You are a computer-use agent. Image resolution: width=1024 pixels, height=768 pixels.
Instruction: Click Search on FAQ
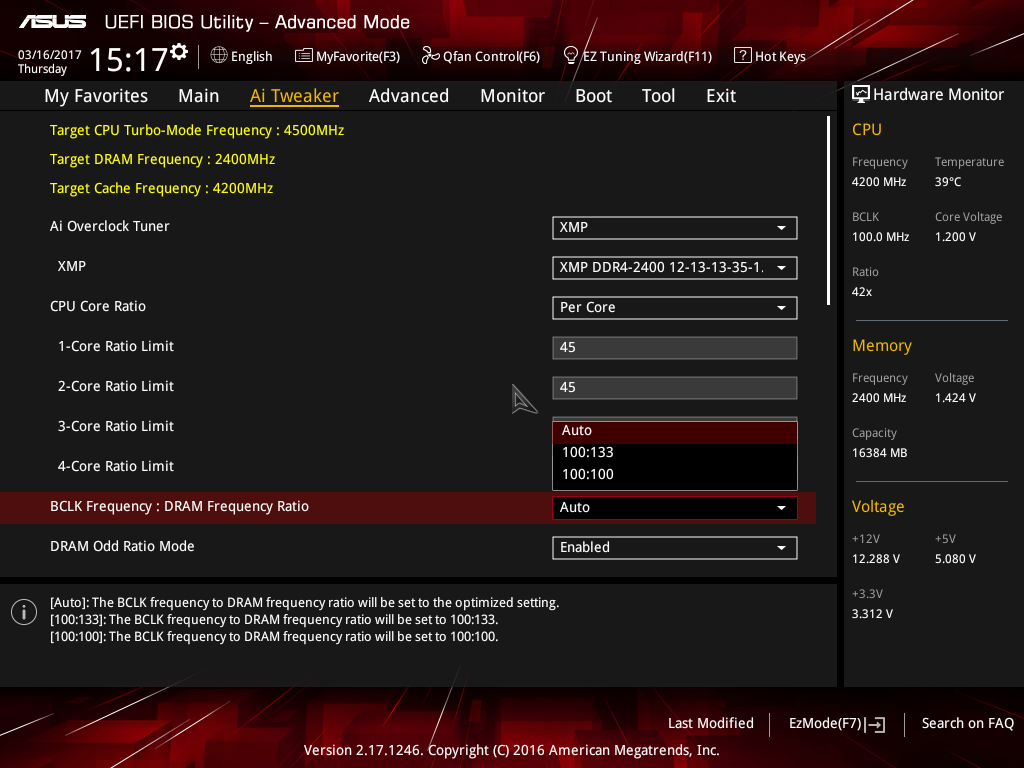pos(968,724)
